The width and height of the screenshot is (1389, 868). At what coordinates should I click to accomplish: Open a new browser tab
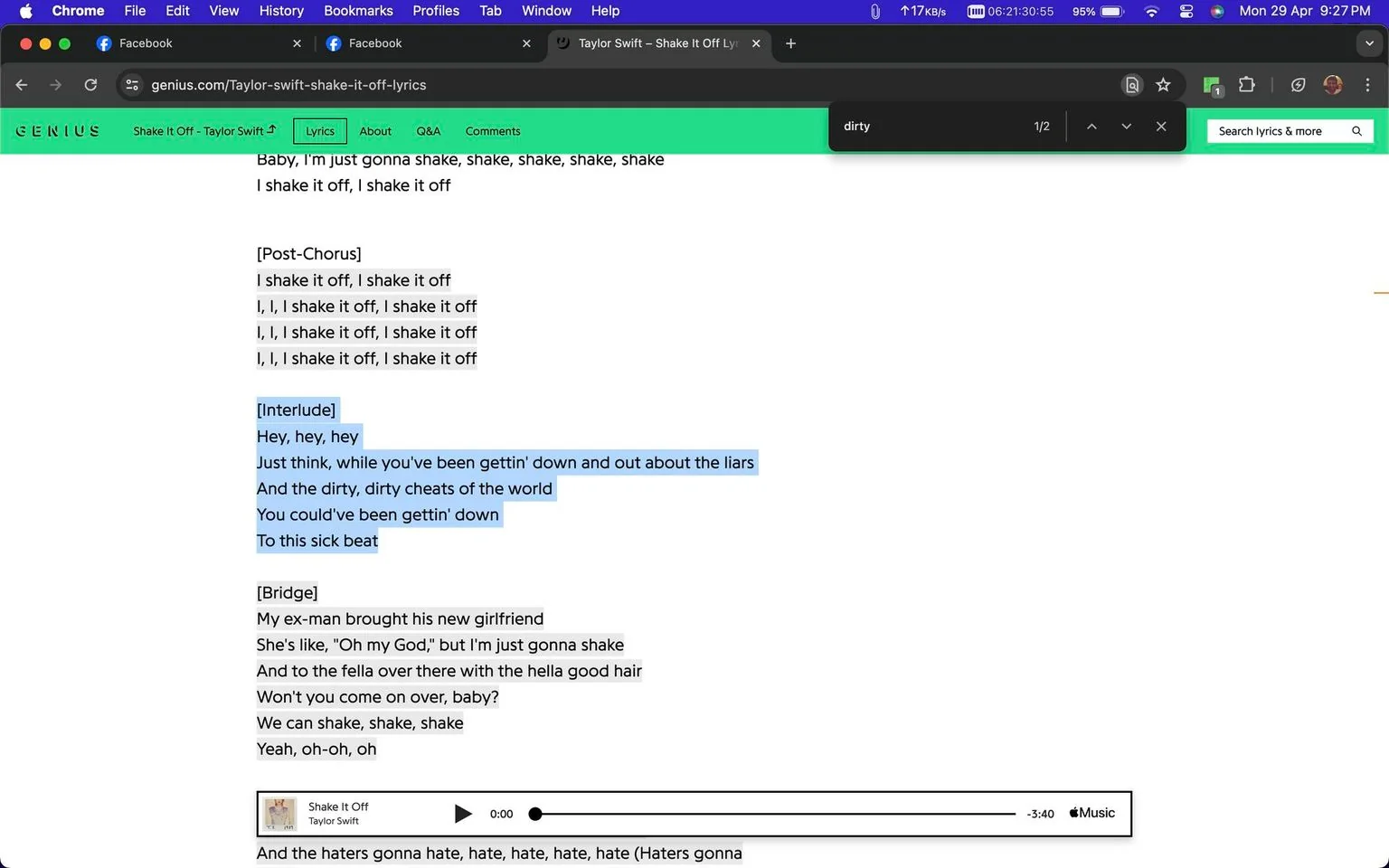[x=790, y=43]
